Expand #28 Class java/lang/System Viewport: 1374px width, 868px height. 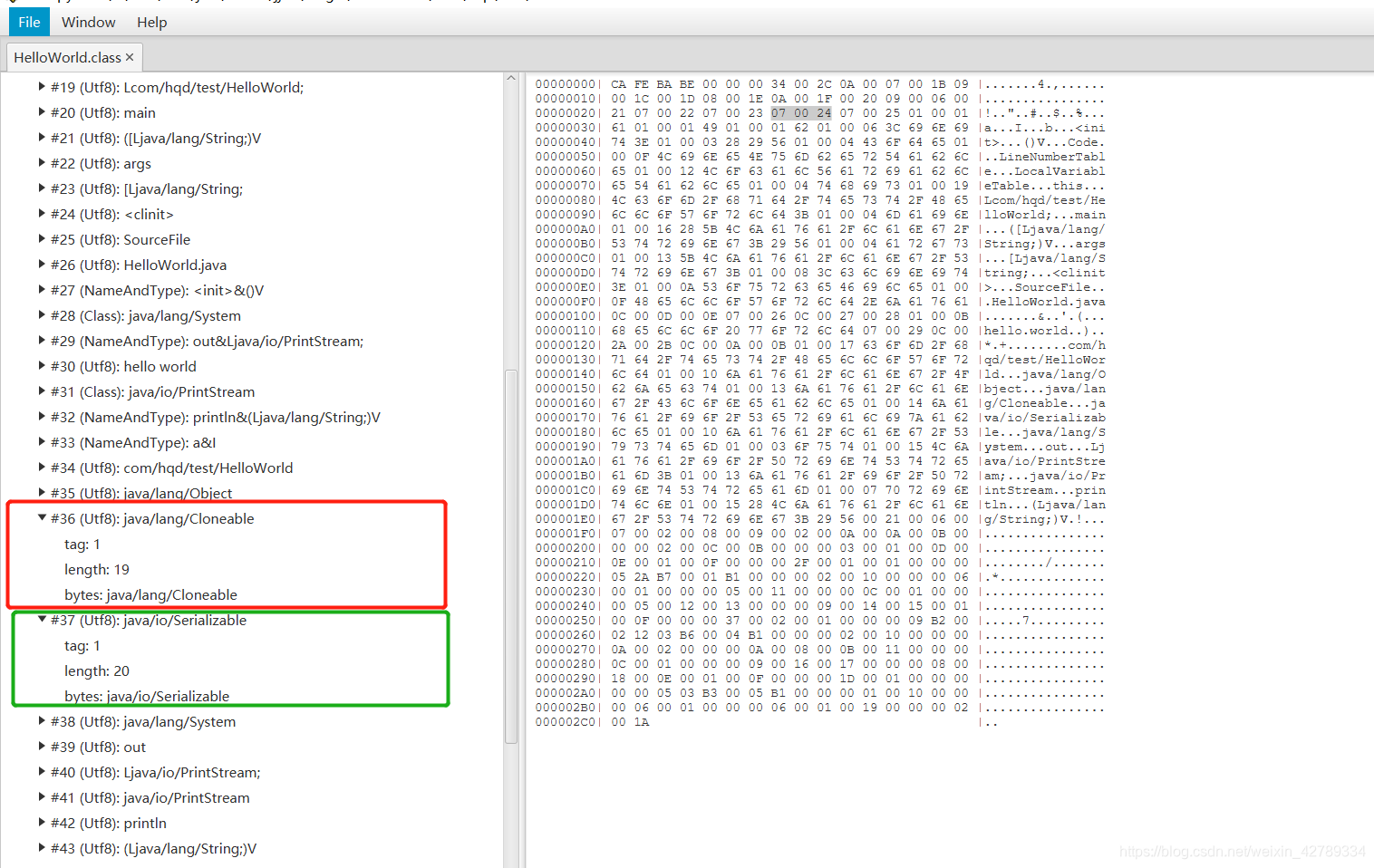click(x=42, y=315)
